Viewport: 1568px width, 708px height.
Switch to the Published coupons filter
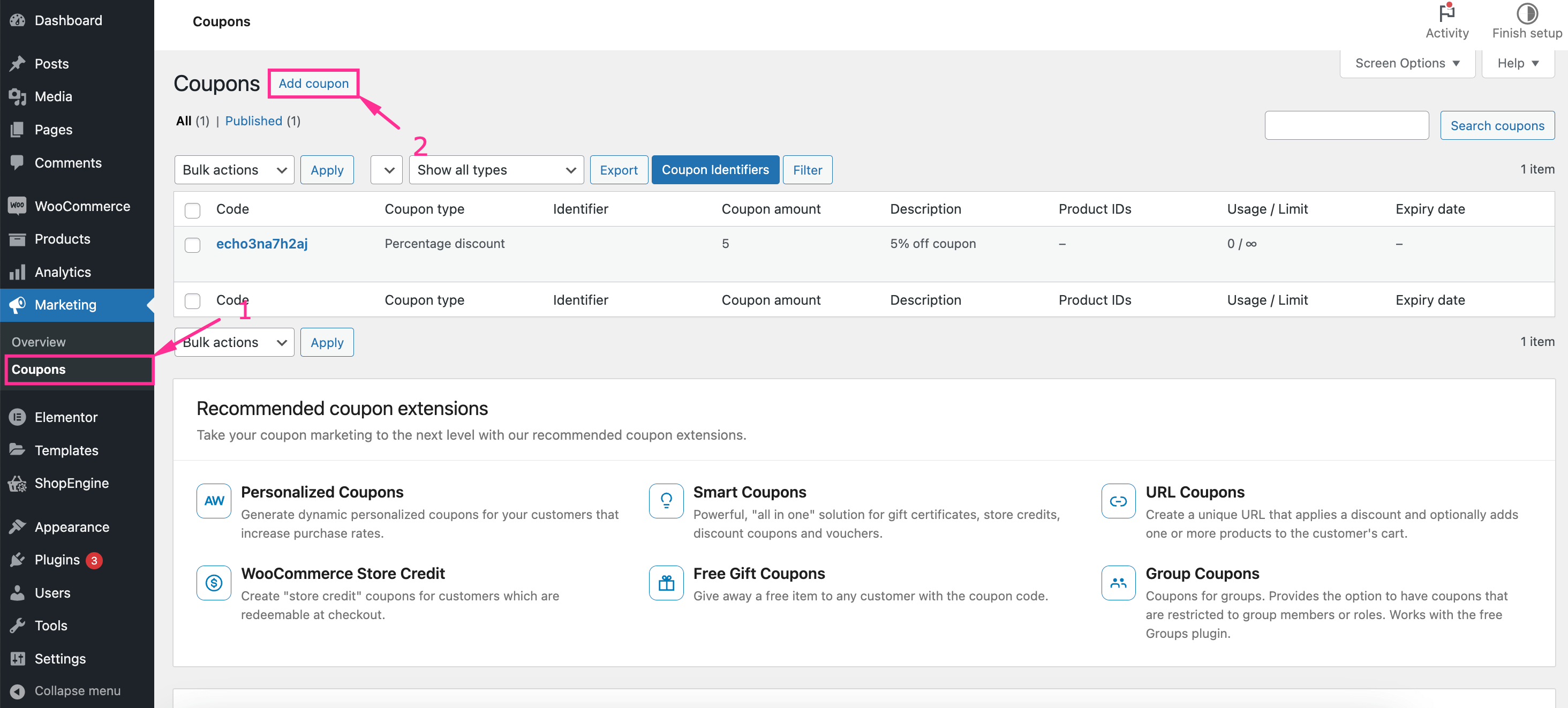[253, 120]
